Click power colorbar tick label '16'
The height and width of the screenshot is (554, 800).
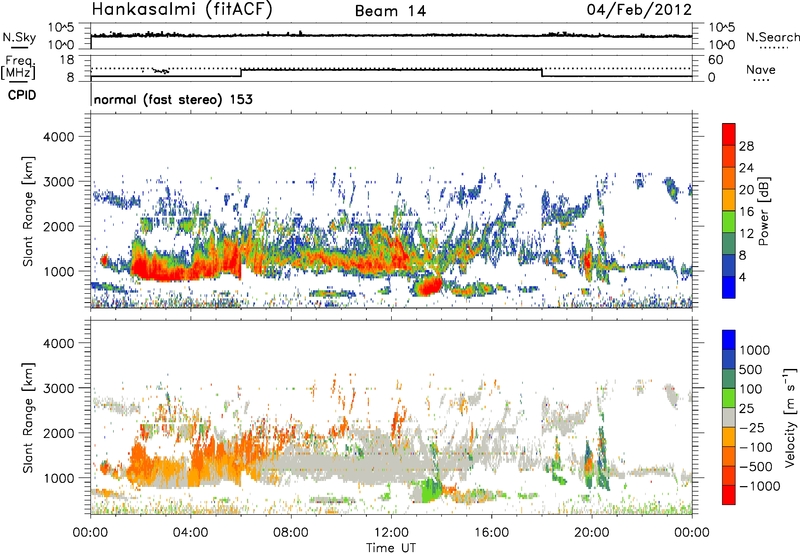[x=746, y=212]
